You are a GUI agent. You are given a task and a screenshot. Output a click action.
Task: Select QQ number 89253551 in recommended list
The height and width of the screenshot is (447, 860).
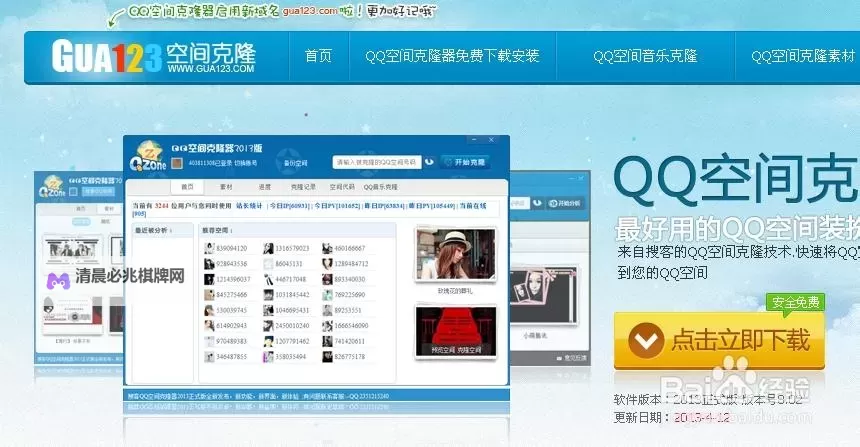348,310
